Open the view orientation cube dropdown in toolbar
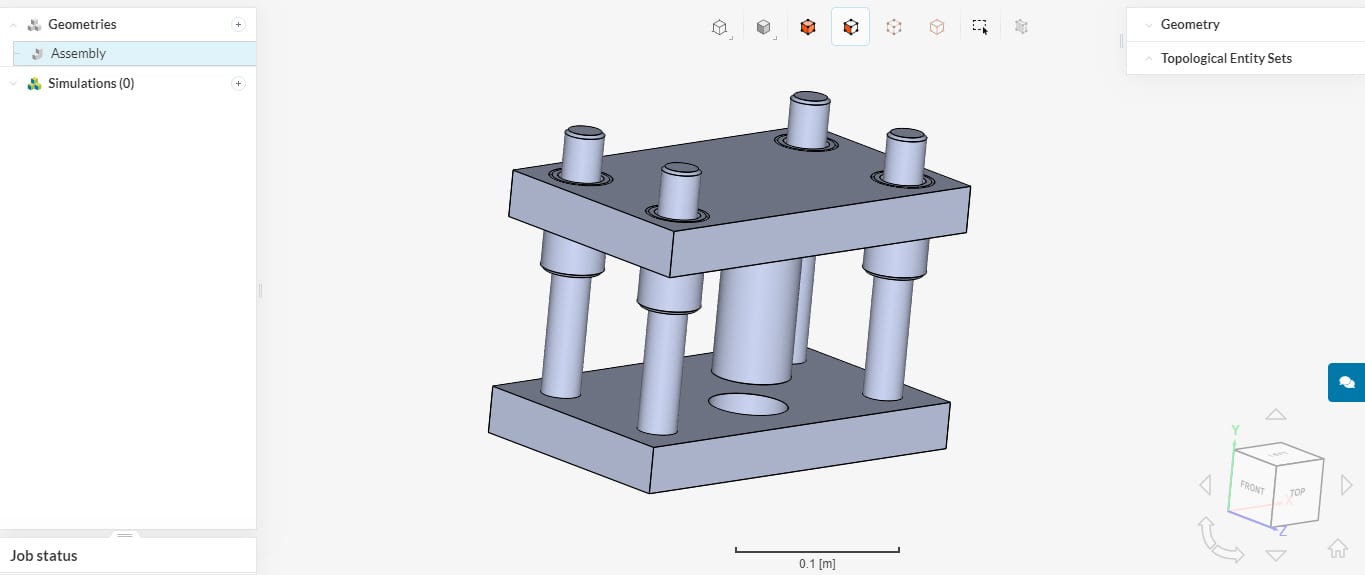The width and height of the screenshot is (1365, 575). click(719, 28)
